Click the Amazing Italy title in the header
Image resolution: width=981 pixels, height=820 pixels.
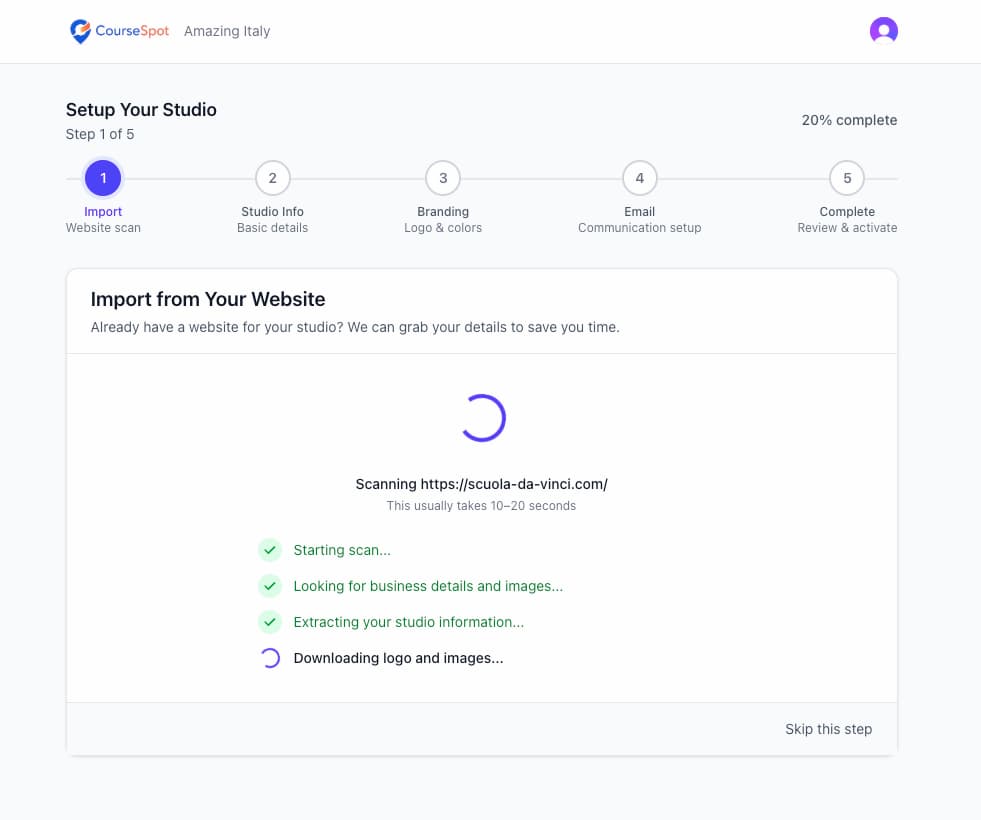[x=227, y=31]
